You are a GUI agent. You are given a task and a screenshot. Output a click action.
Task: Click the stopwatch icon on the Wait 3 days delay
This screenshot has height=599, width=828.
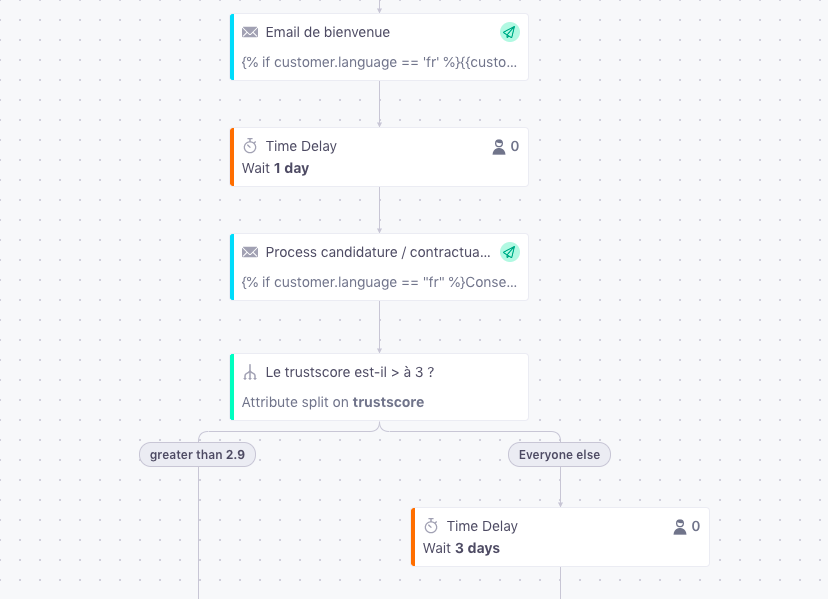(x=431, y=526)
